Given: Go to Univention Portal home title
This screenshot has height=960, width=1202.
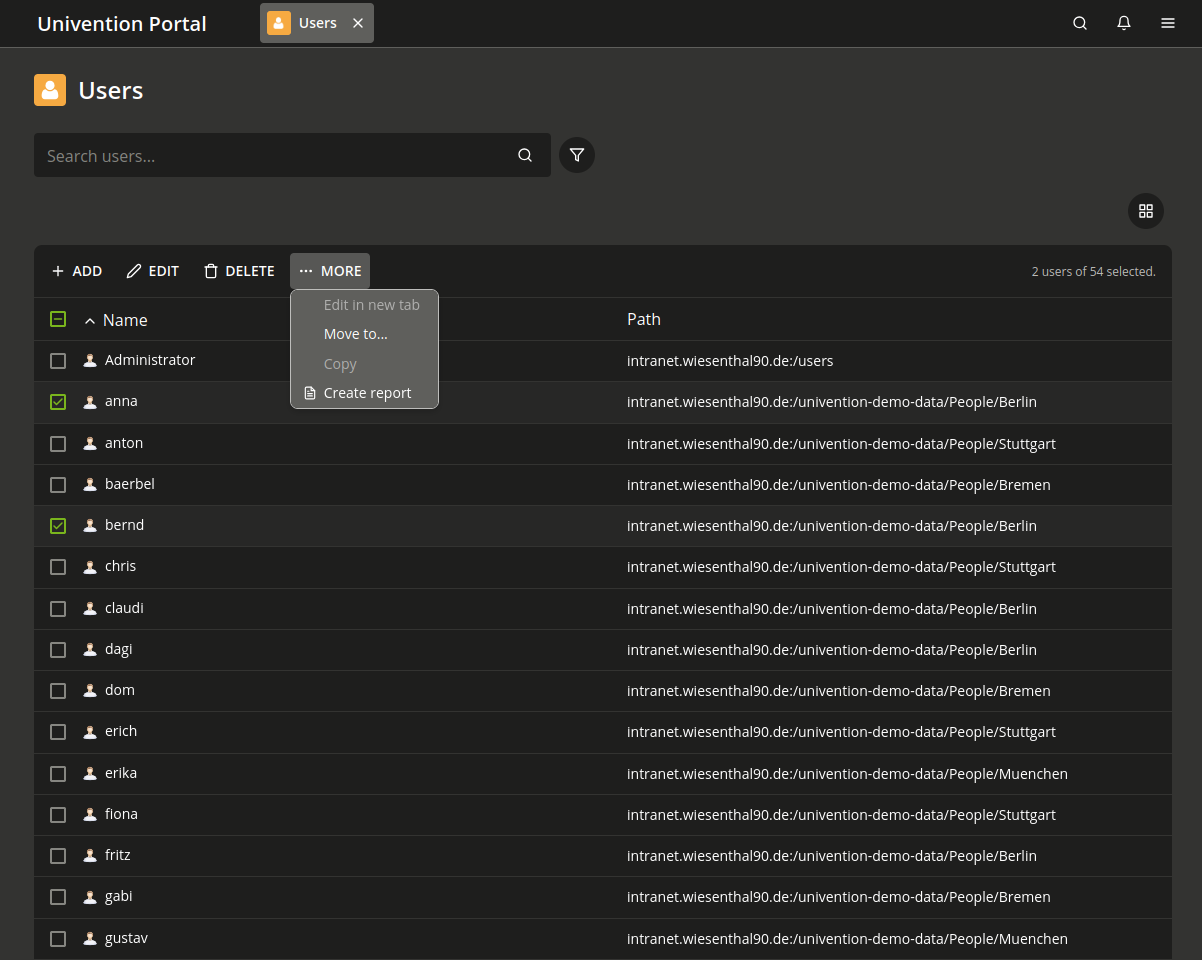Looking at the screenshot, I should 122,23.
